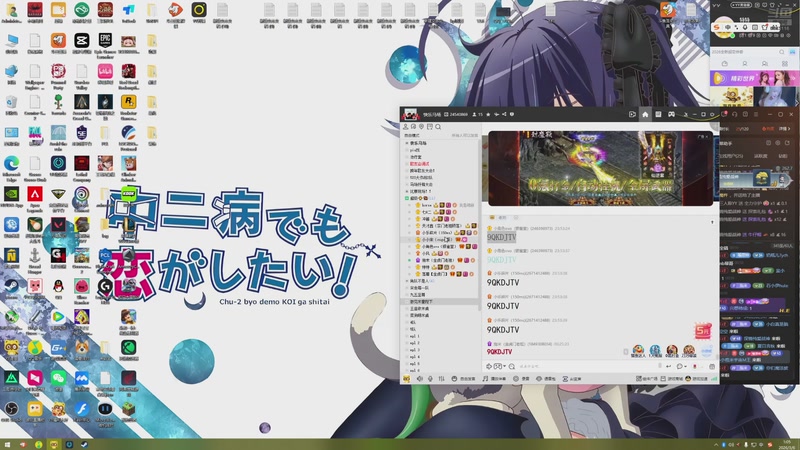Open Microsoft Edge desktop icon

tap(11, 163)
